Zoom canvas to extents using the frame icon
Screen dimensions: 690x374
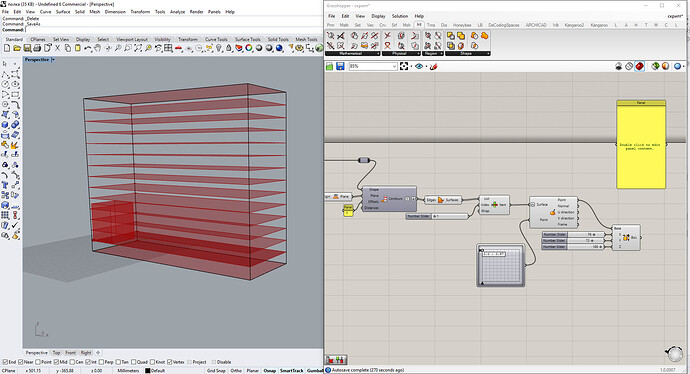click(404, 66)
